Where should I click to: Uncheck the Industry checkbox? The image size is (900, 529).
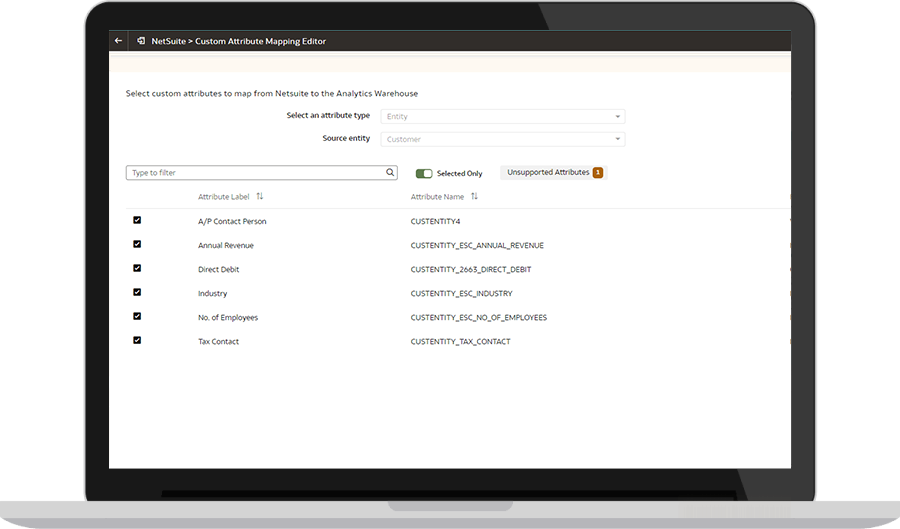click(137, 292)
